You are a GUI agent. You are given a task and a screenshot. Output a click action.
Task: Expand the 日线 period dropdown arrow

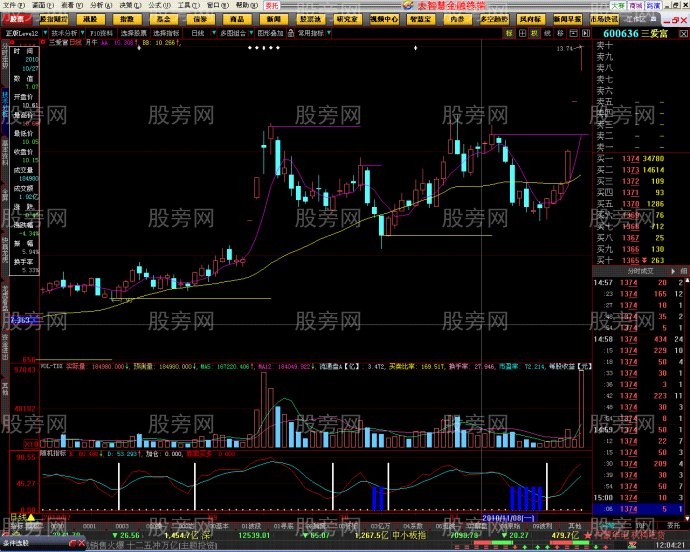pyautogui.click(x=214, y=33)
